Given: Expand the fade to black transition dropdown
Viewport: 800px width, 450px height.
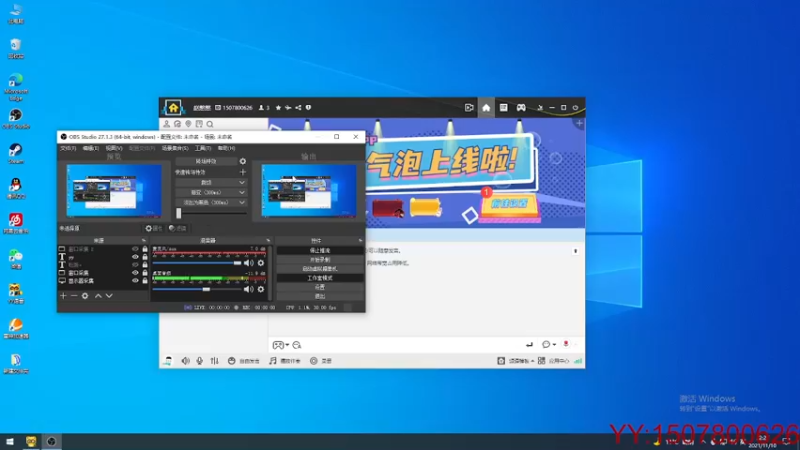Looking at the screenshot, I should tap(242, 203).
